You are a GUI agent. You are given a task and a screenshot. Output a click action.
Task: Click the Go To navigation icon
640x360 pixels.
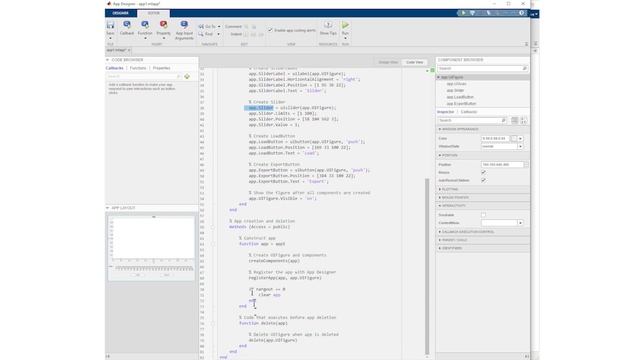coord(201,27)
